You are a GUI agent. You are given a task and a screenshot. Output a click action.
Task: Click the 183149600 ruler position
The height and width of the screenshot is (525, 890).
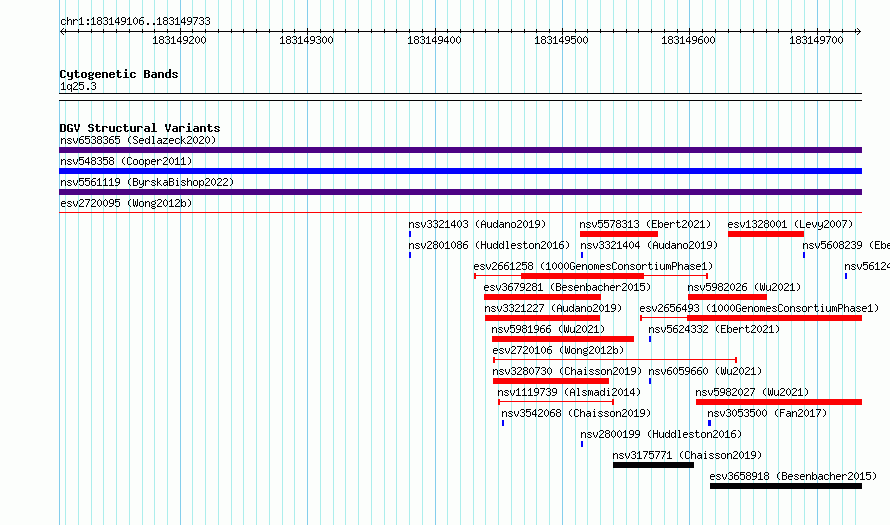689,40
